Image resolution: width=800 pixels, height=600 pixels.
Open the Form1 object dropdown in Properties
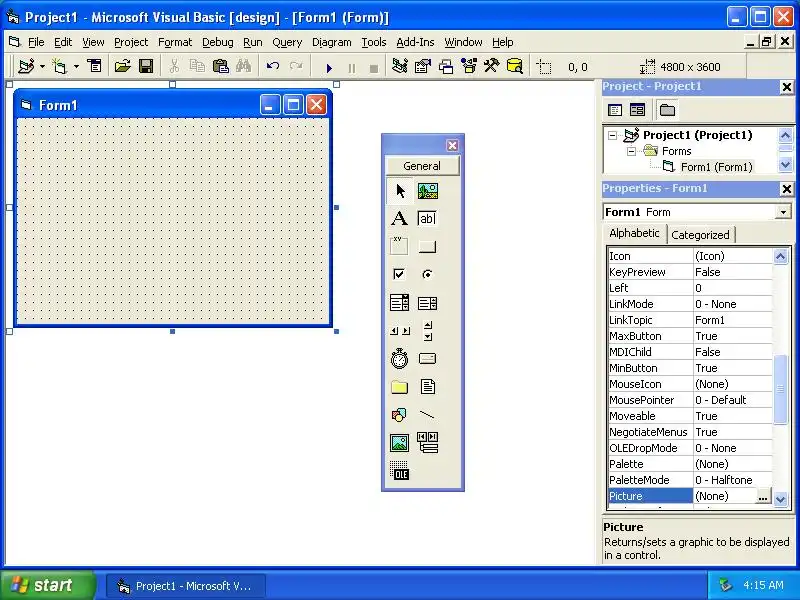point(784,212)
